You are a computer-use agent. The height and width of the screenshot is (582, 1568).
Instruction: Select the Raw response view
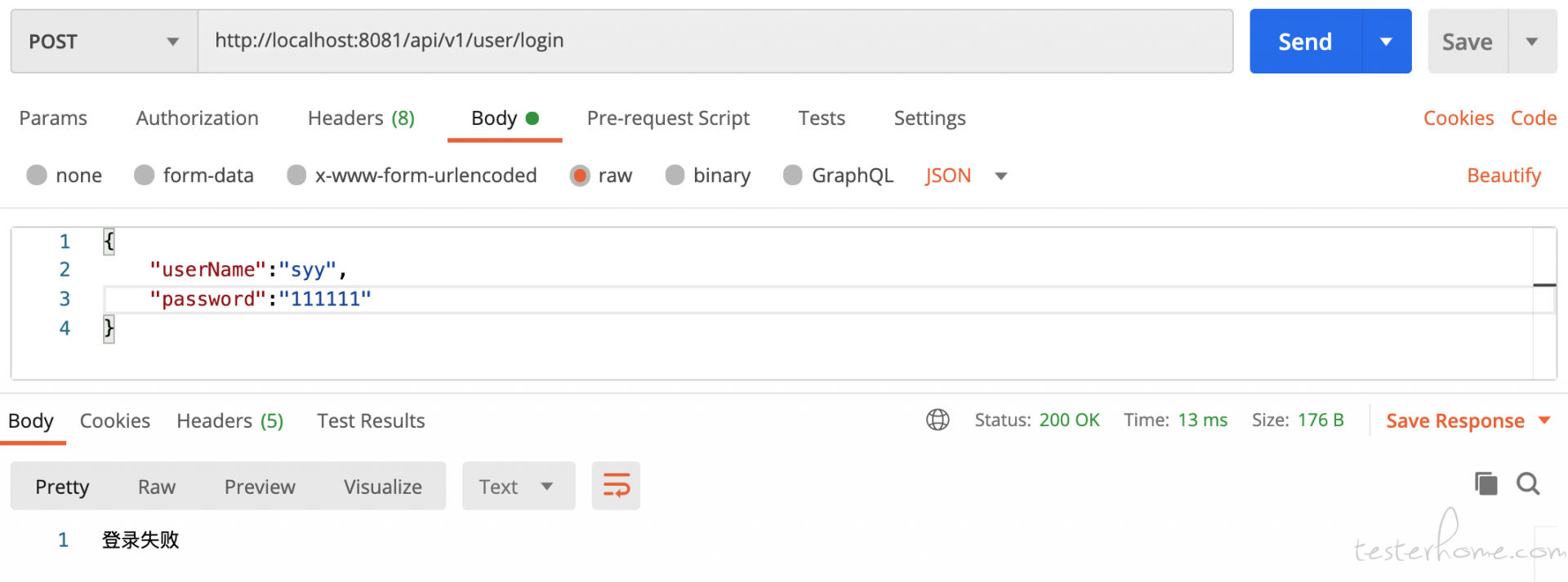point(157,486)
